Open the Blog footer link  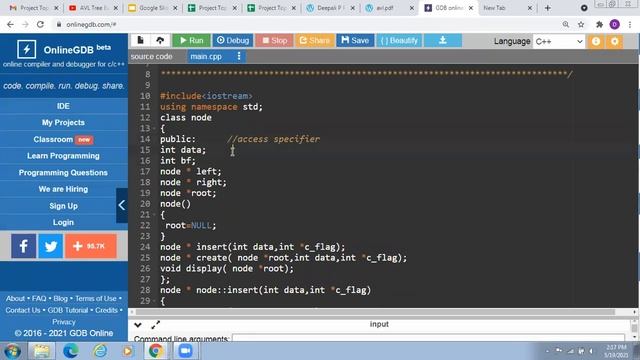60,298
